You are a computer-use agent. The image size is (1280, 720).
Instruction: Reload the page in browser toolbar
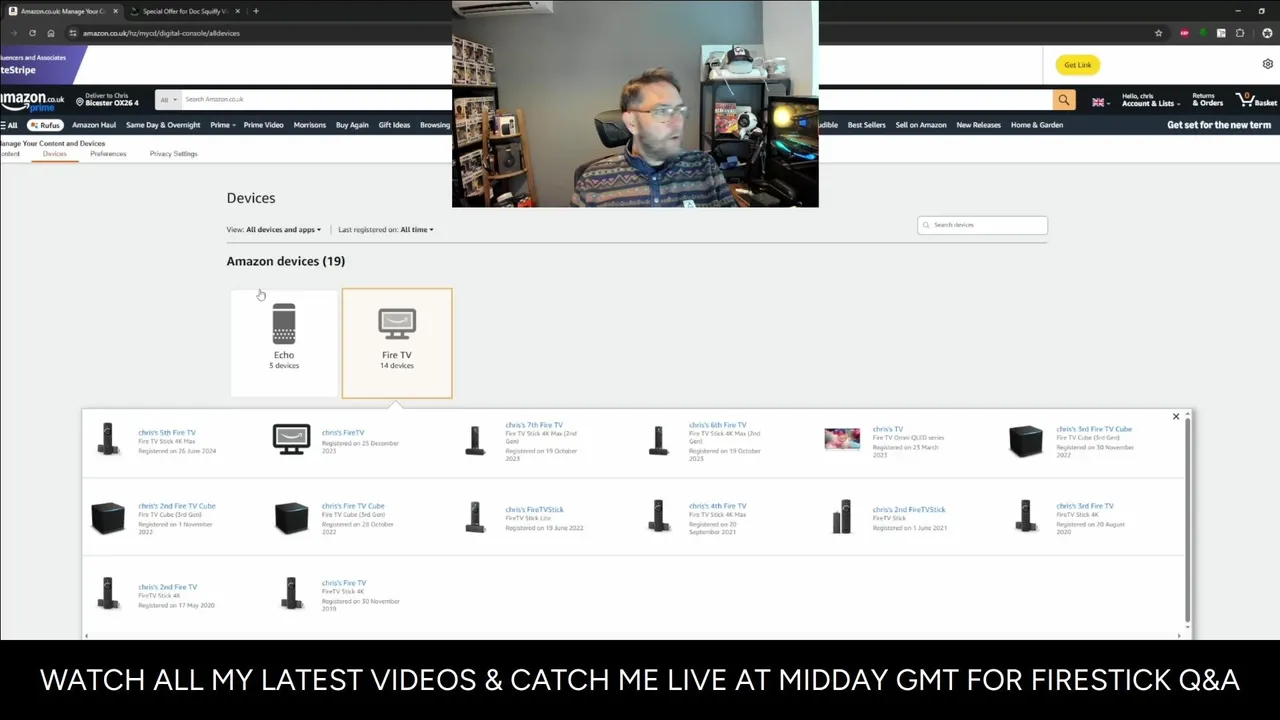tap(32, 33)
